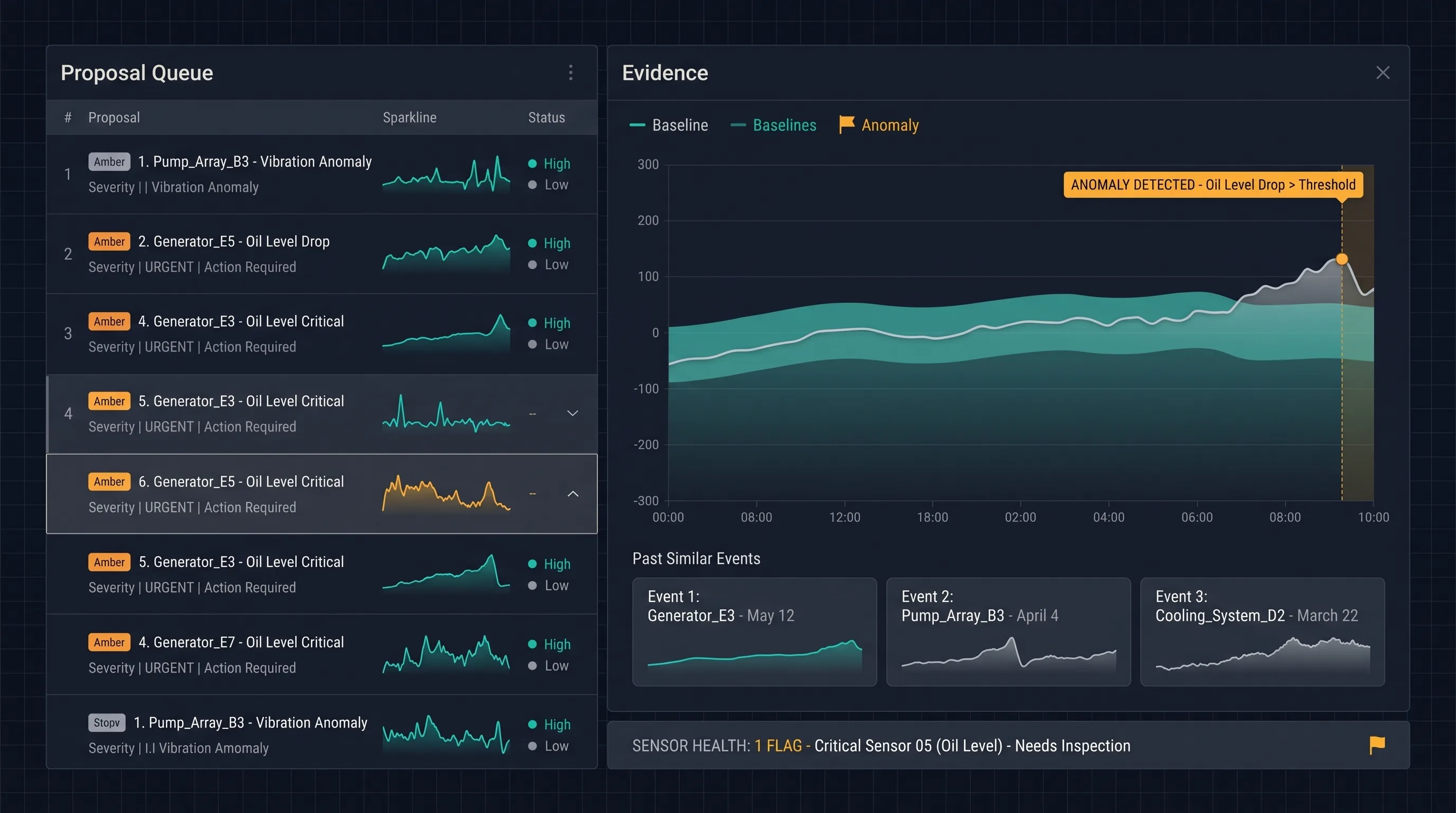Viewport: 1456px width, 813px height.
Task: Select Low for 4. Generator_E7 Oil Level Critical
Action: 548,665
